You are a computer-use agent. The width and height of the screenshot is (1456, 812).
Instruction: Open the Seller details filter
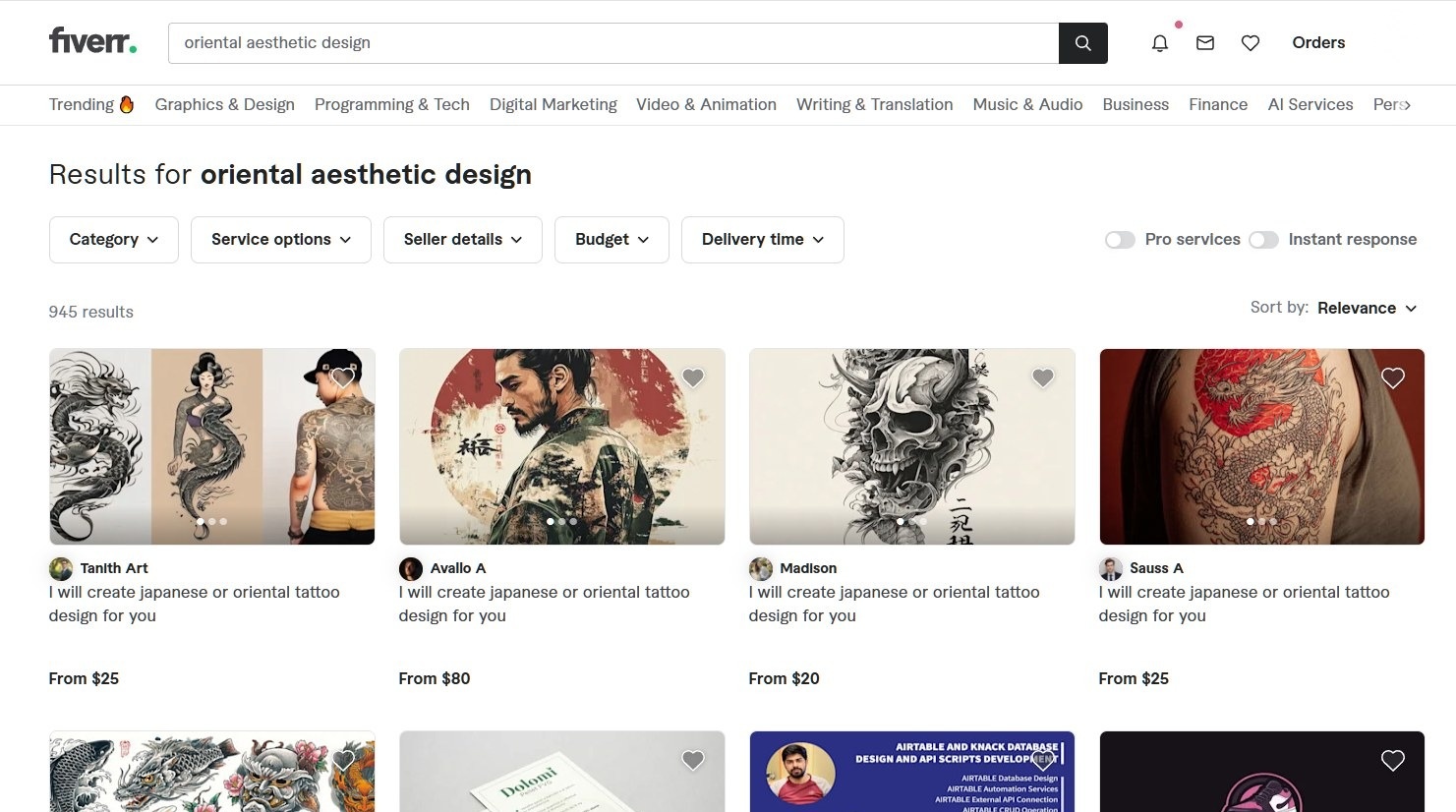[463, 240]
